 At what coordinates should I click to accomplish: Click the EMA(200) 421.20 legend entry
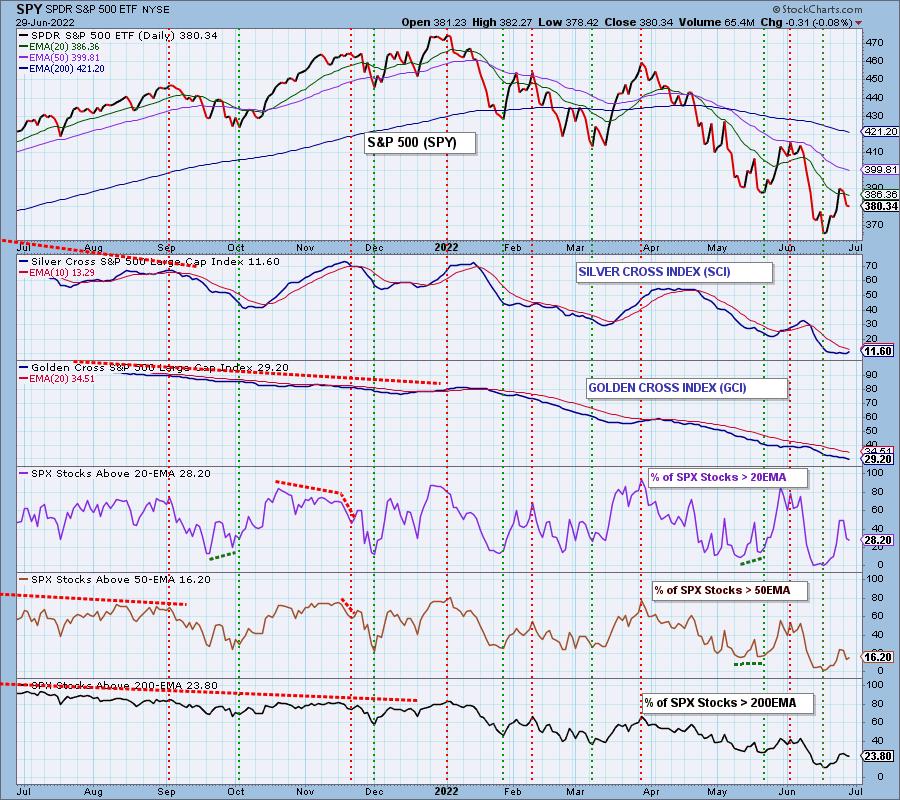(61, 68)
